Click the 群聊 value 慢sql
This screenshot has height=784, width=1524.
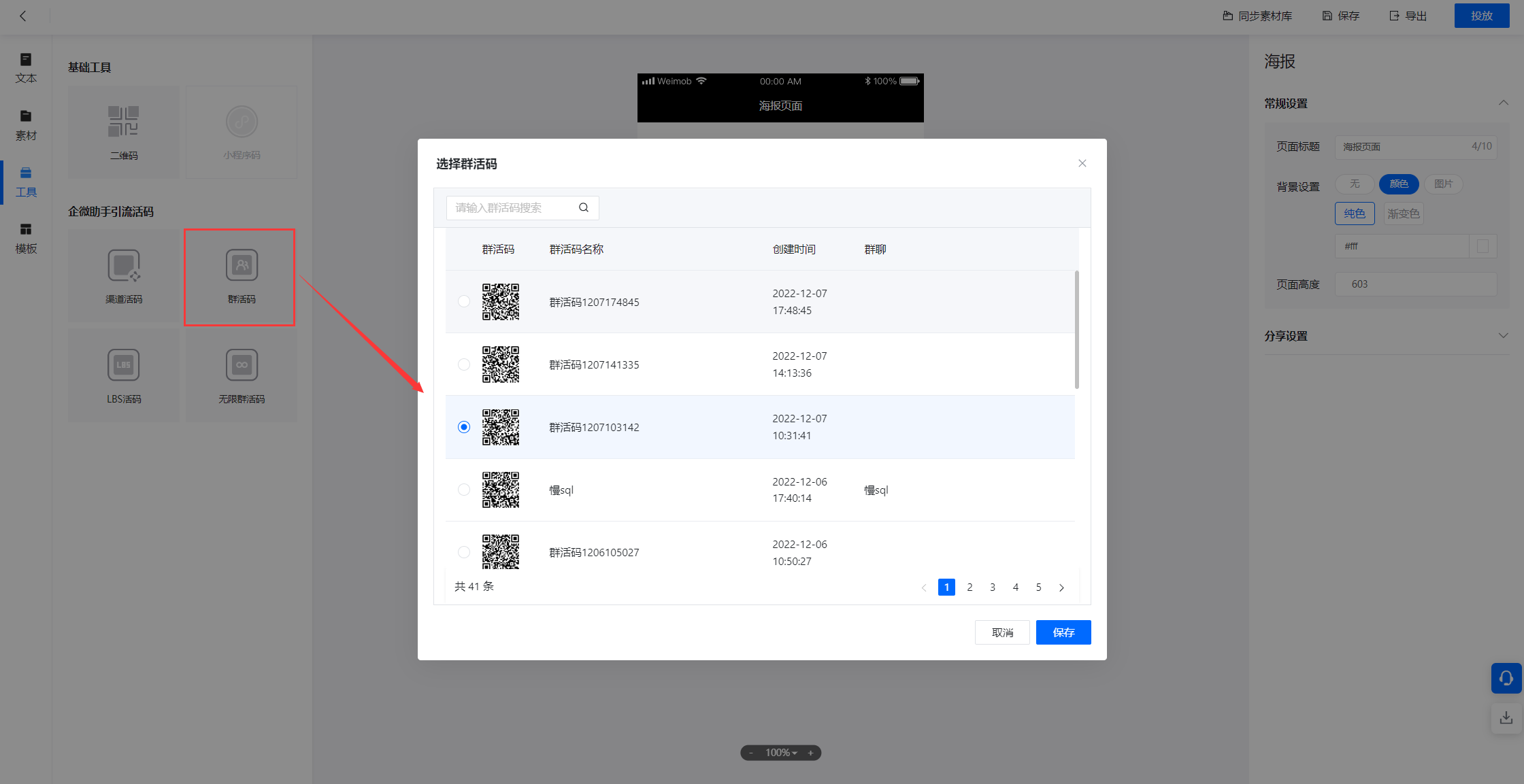pos(876,490)
